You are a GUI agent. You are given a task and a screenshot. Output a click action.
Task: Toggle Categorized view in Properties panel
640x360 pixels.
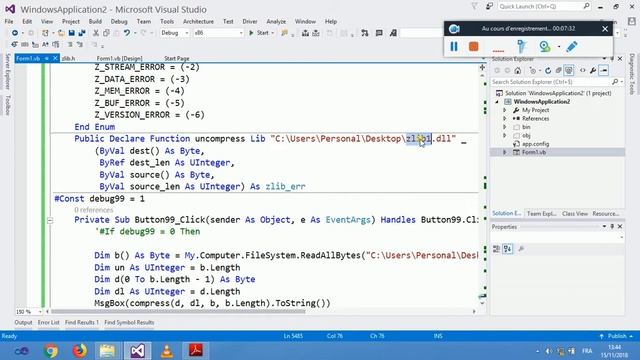pyautogui.click(x=496, y=249)
